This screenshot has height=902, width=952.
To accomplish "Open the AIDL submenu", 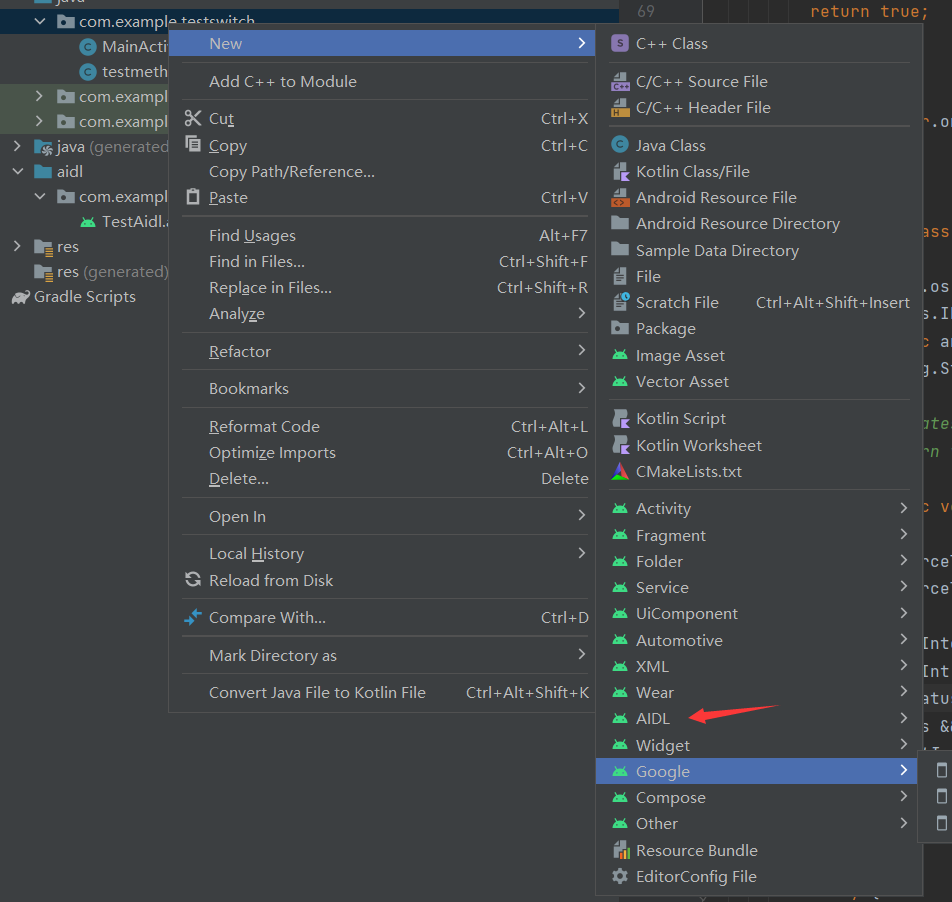I will coord(653,719).
